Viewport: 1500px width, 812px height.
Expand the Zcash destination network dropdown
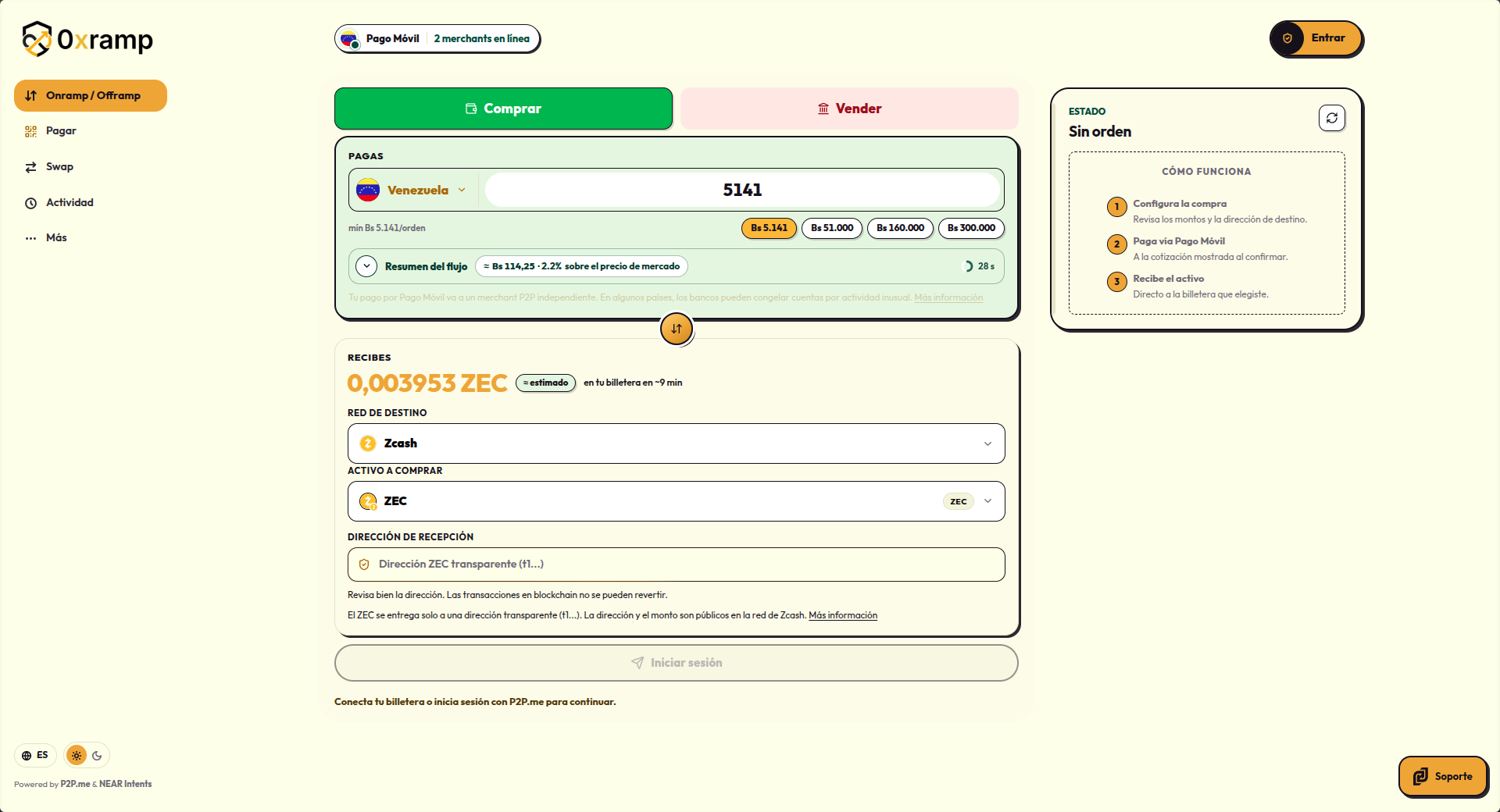[x=677, y=443]
